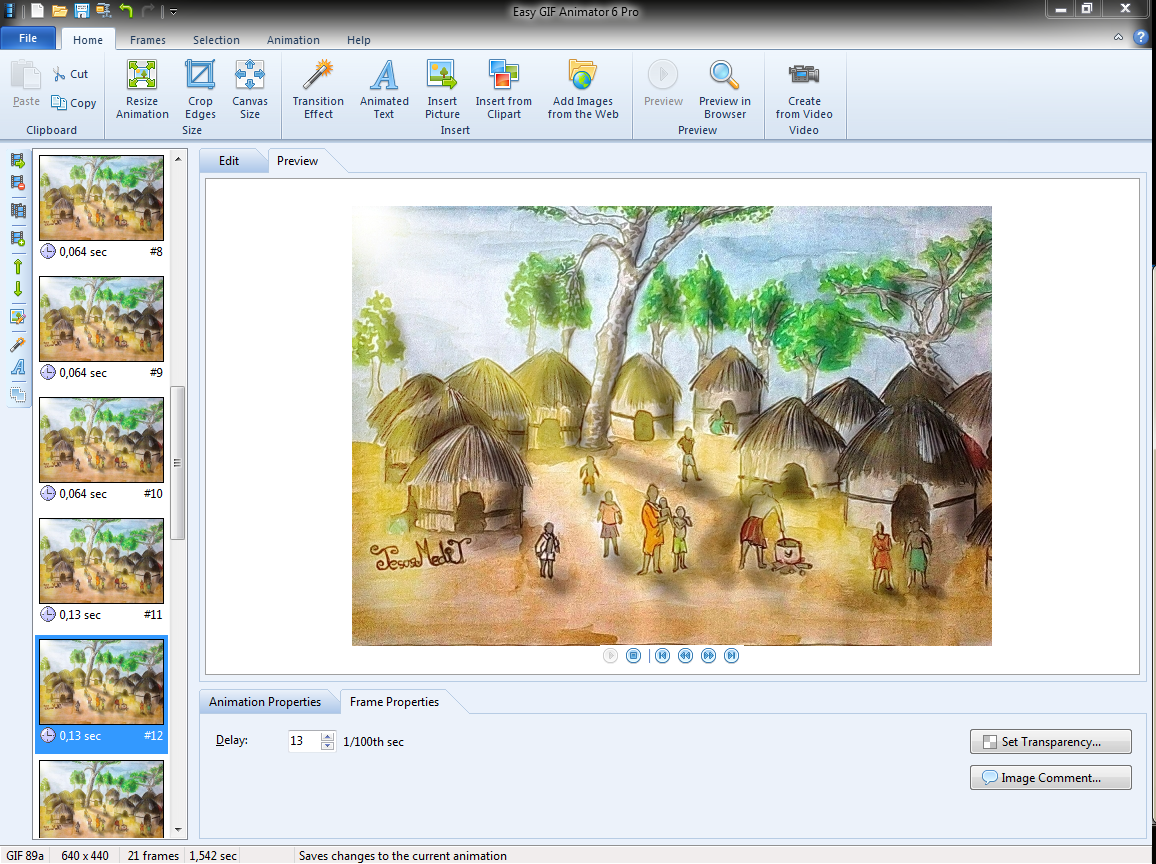Image resolution: width=1156 pixels, height=864 pixels.
Task: Switch to the Home ribbon tab
Action: tap(88, 40)
